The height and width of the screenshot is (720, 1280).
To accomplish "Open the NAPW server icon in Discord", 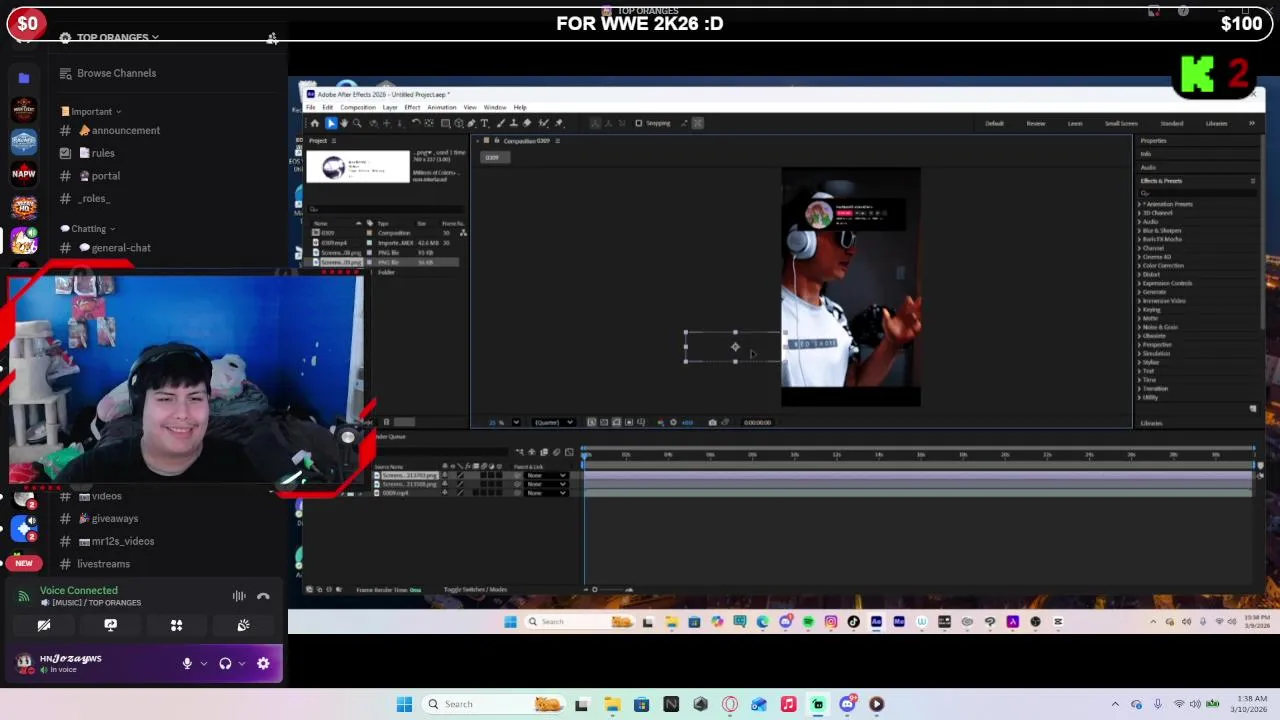I will [x=24, y=173].
